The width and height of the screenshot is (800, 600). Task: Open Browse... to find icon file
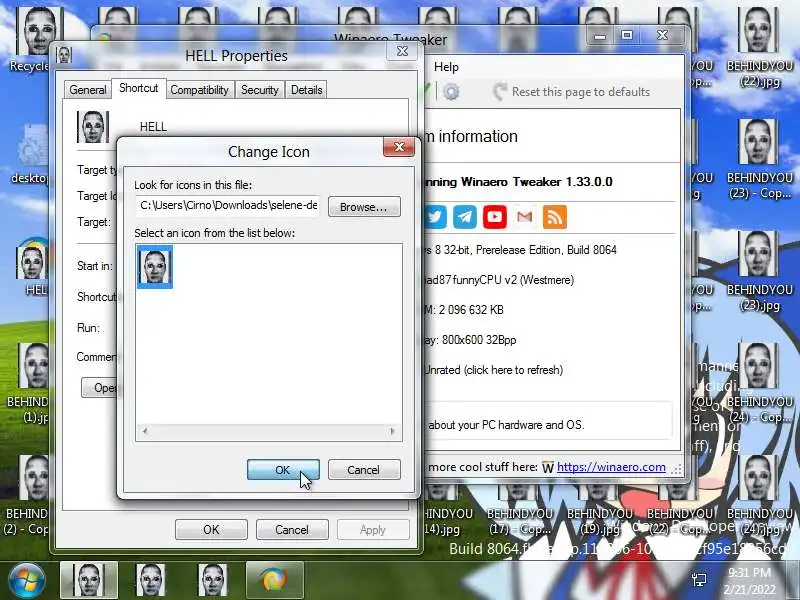[364, 207]
